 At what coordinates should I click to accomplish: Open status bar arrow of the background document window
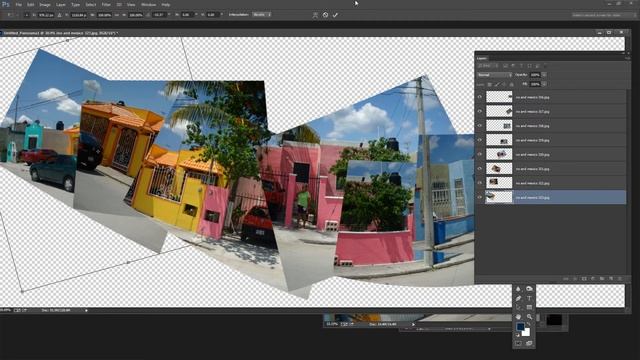point(413,324)
